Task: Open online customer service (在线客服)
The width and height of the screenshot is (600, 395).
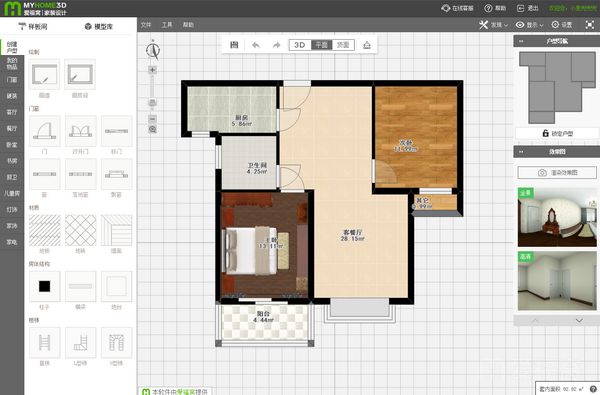Action: [457, 8]
